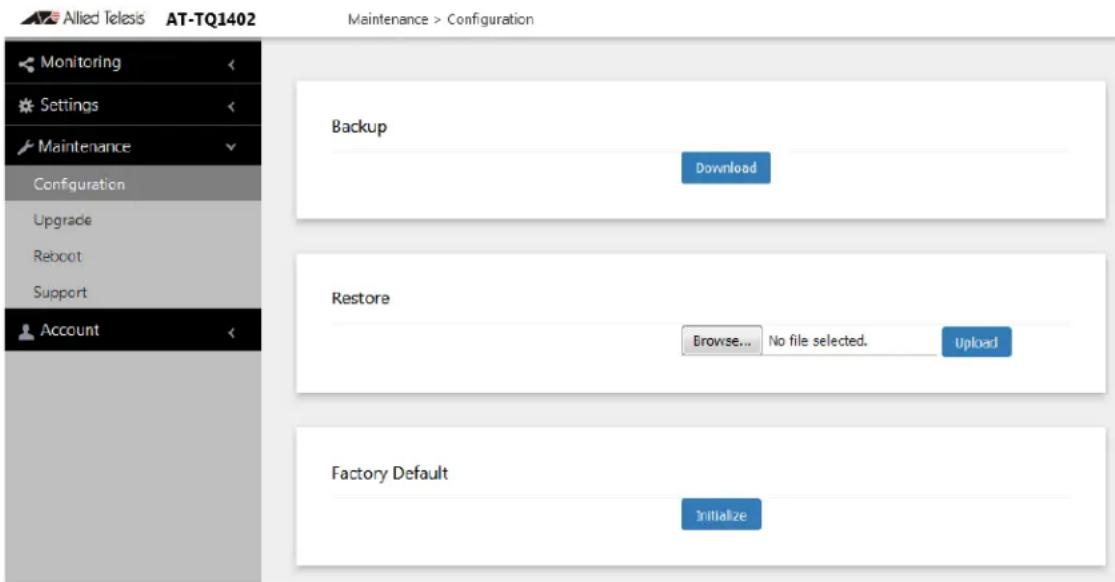
Task: Upload the selected restore file
Action: click(976, 342)
